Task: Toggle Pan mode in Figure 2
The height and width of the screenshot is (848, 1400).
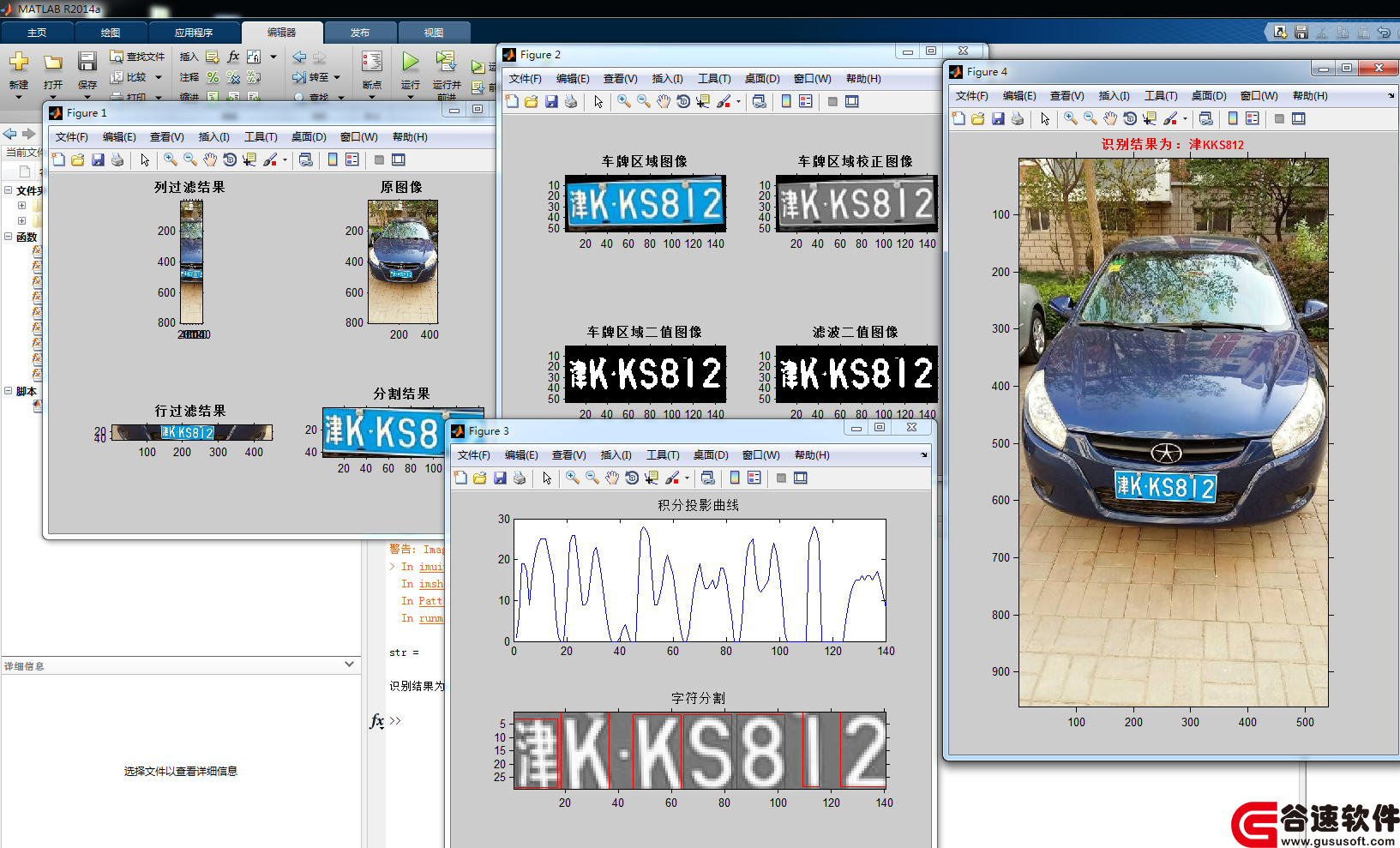Action: [x=664, y=101]
